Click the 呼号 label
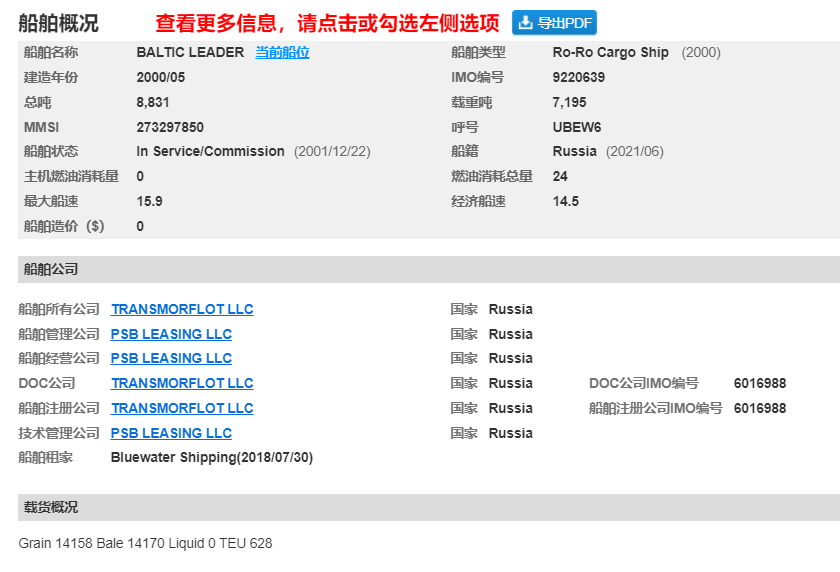 (x=464, y=127)
